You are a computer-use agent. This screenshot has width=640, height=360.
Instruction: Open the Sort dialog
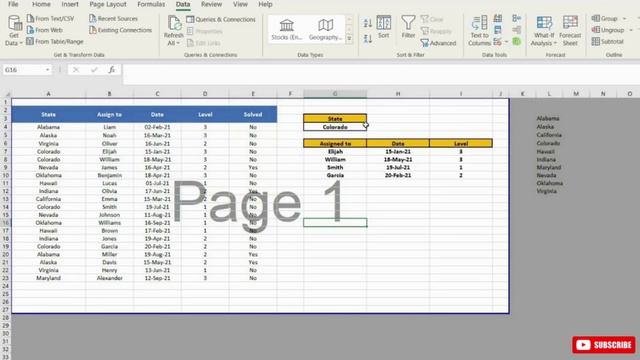(384, 27)
